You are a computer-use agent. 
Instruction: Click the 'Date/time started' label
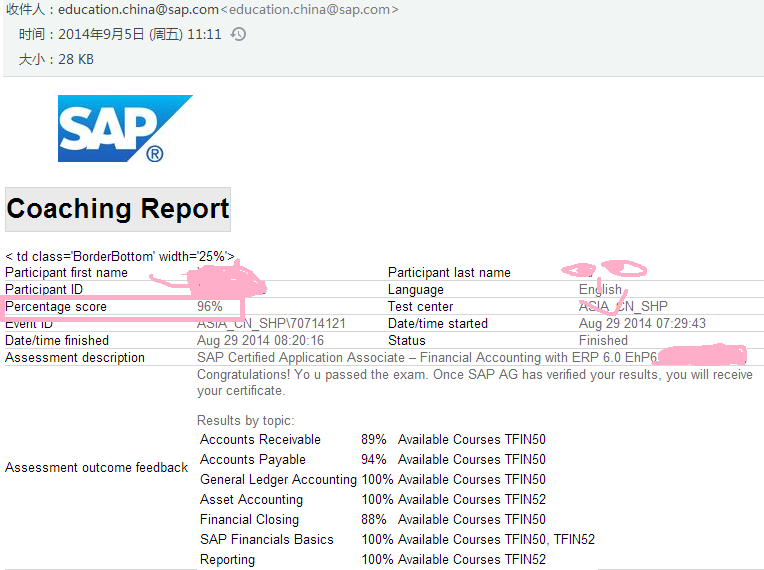click(438, 323)
